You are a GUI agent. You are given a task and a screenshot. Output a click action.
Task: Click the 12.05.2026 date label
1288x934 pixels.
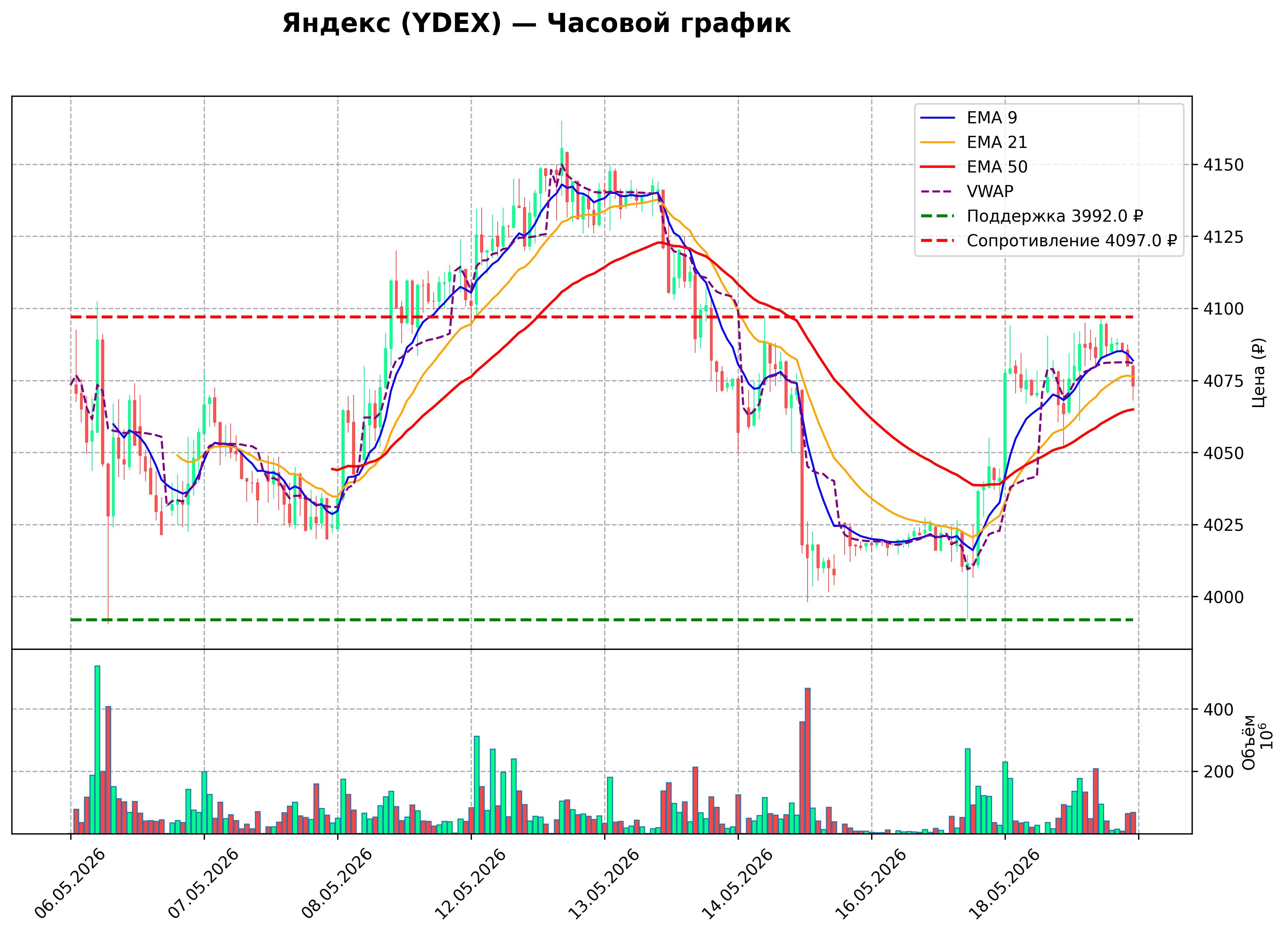coord(471,884)
